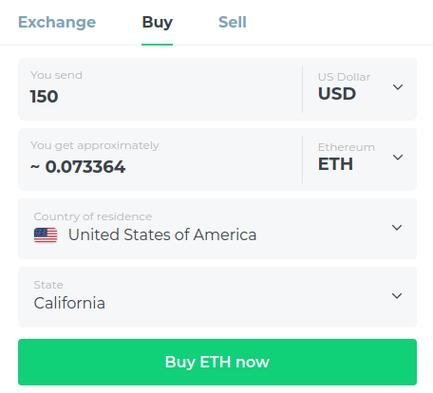Switch to the Exchange tab
This screenshot has height=393, width=433.
pos(57,22)
